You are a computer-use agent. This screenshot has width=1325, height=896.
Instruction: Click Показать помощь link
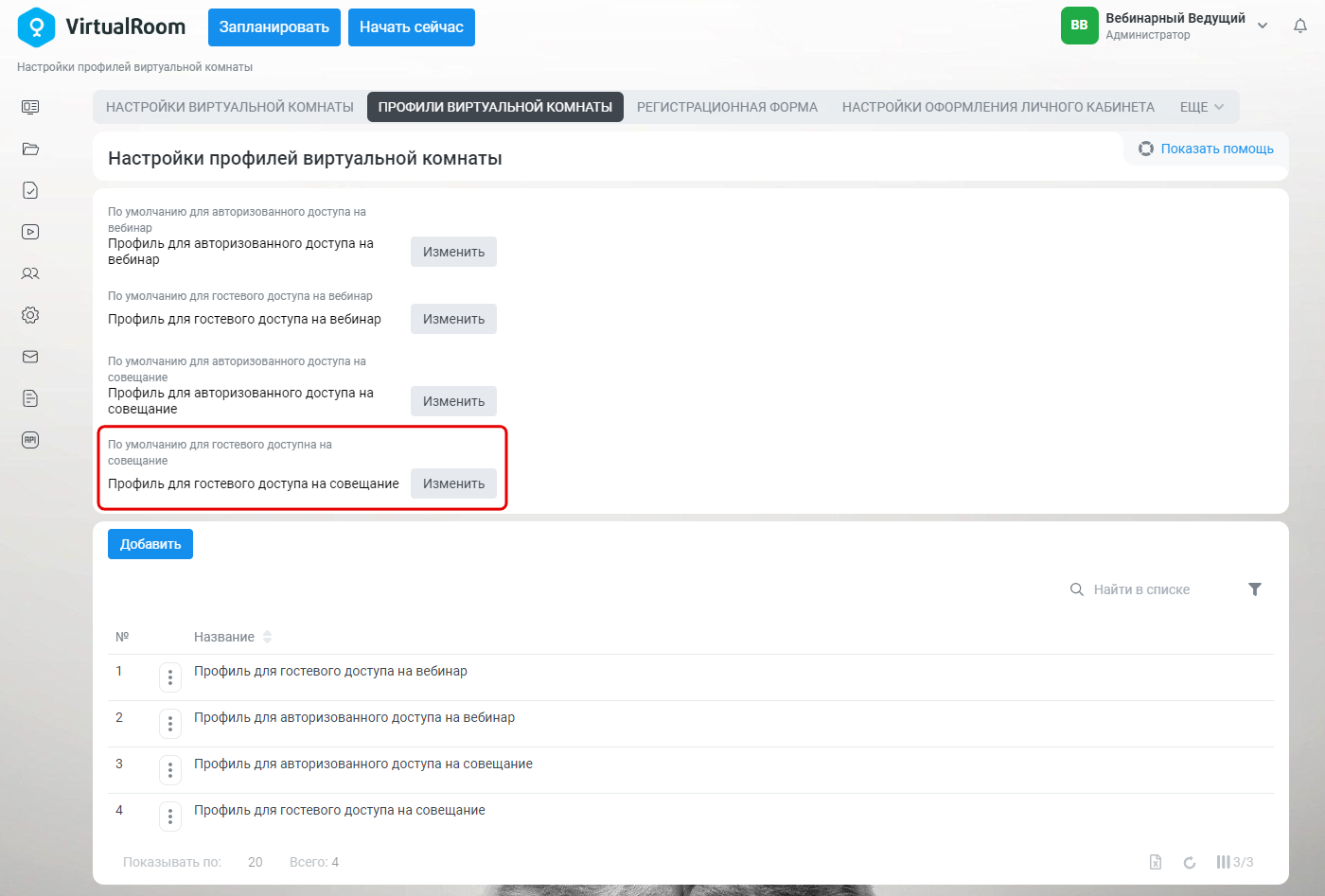click(1207, 149)
